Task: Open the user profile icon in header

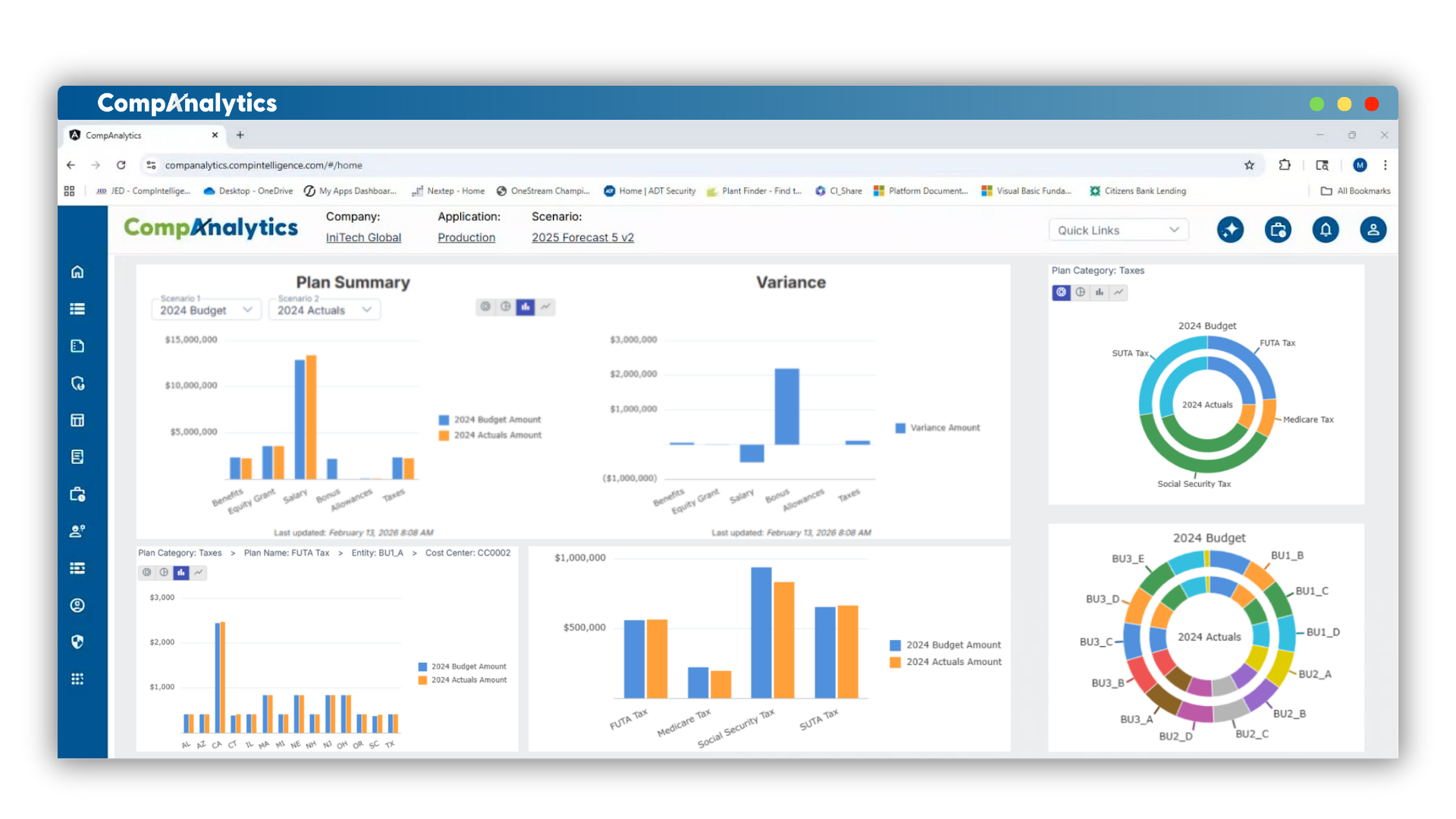Action: 1373,230
